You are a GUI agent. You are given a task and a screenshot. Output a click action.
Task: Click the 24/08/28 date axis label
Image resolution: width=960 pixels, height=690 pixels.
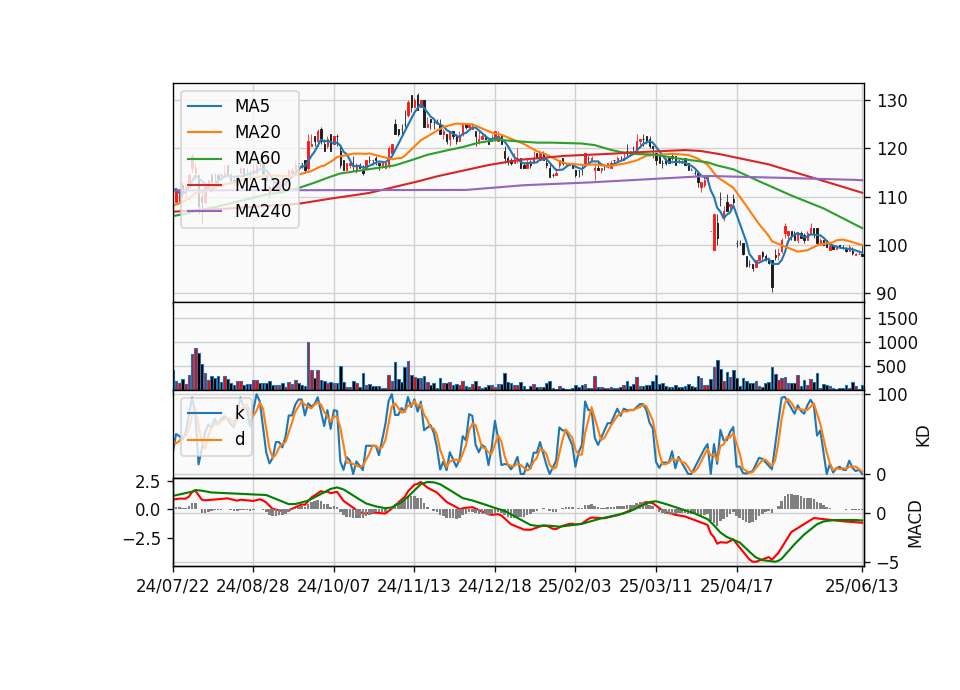253,586
